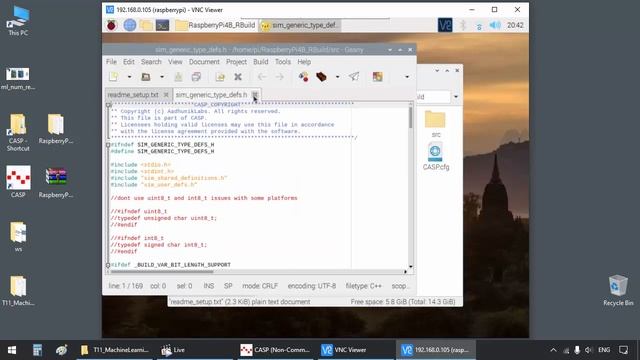Image resolution: width=640 pixels, height=360 pixels.
Task: Open the color chooser toolbar icon
Action: click(x=378, y=77)
